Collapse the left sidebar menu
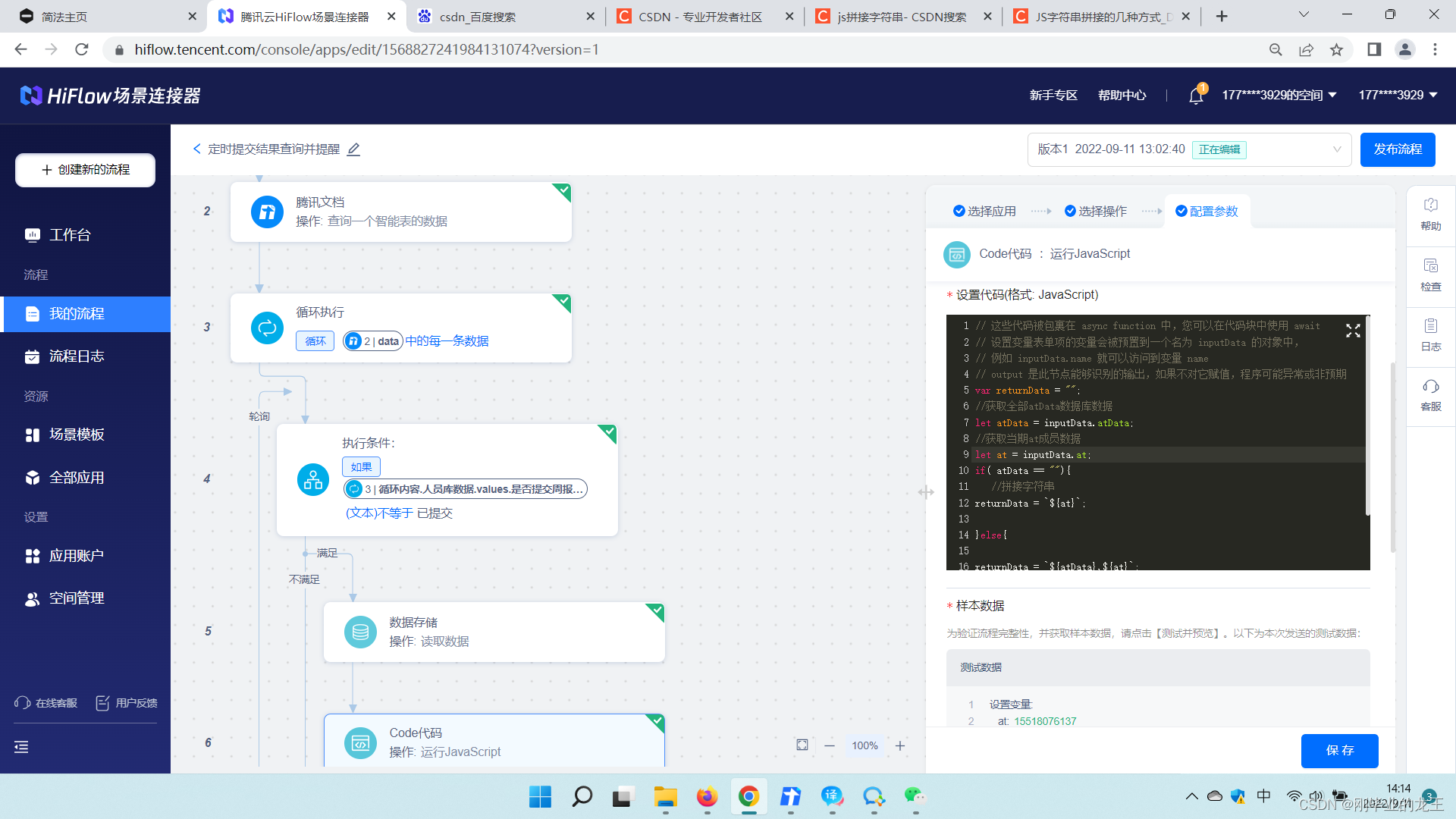Viewport: 1456px width, 819px height. (x=21, y=747)
